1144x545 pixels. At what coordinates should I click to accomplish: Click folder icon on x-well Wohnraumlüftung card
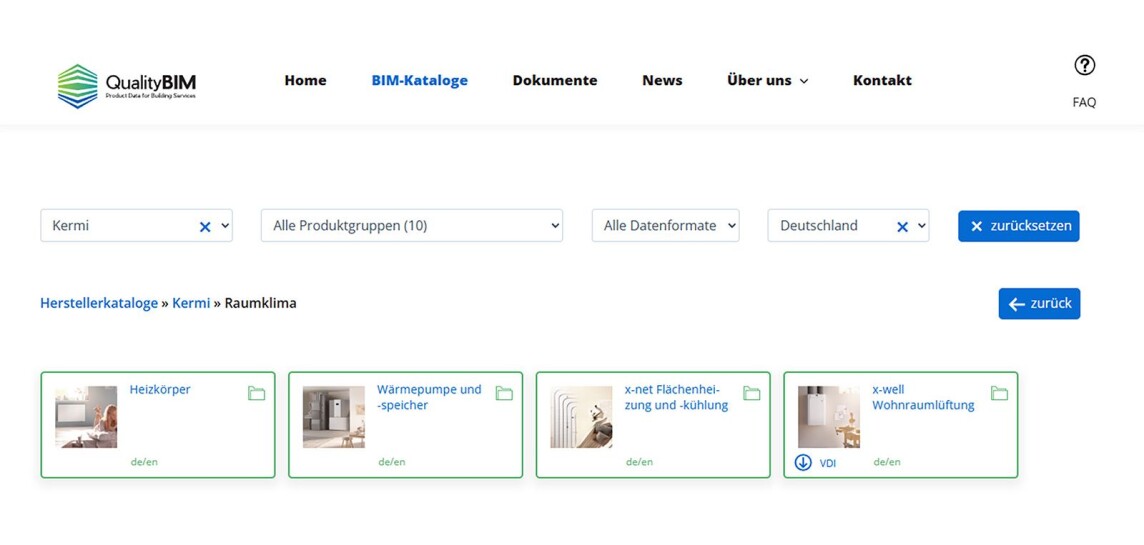[1000, 393]
